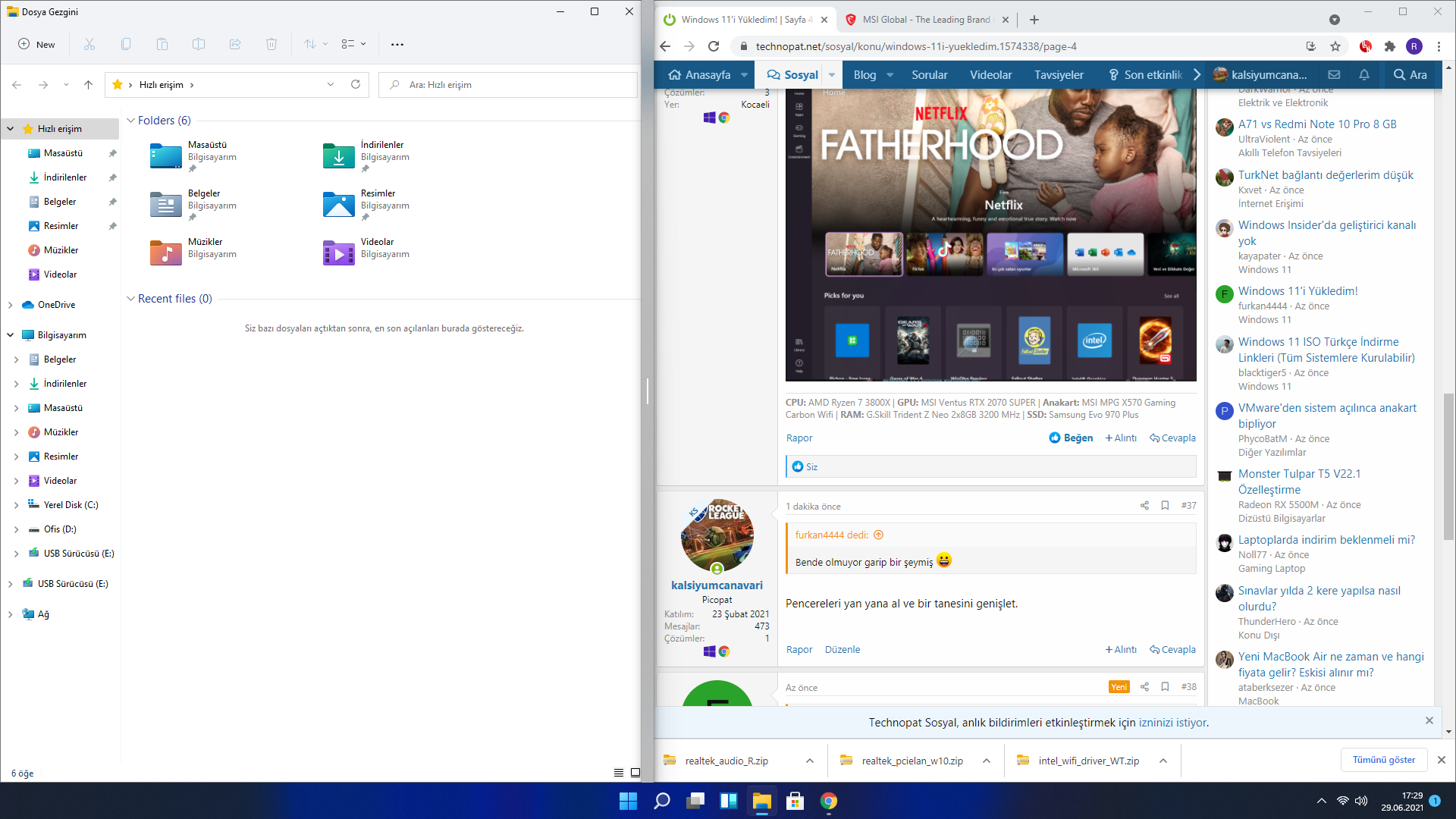Image resolution: width=1456 pixels, height=819 pixels.
Task: Bookmark post #37 with the bookmark icon
Action: point(1165,506)
